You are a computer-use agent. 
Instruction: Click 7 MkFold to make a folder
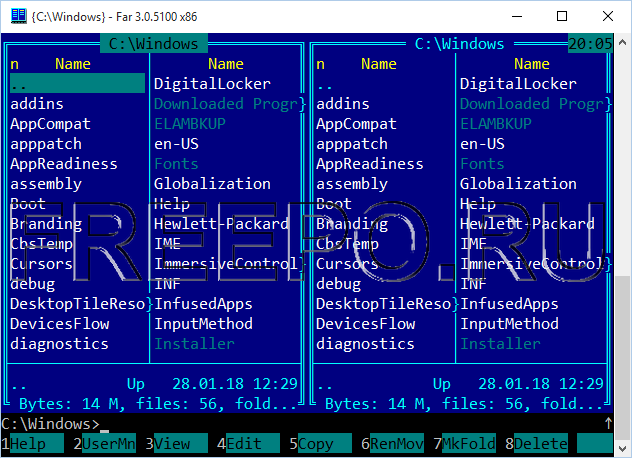tap(469, 444)
